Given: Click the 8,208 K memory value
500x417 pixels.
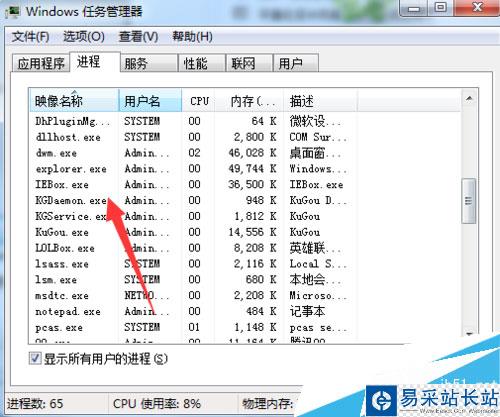Looking at the screenshot, I should [255, 248].
